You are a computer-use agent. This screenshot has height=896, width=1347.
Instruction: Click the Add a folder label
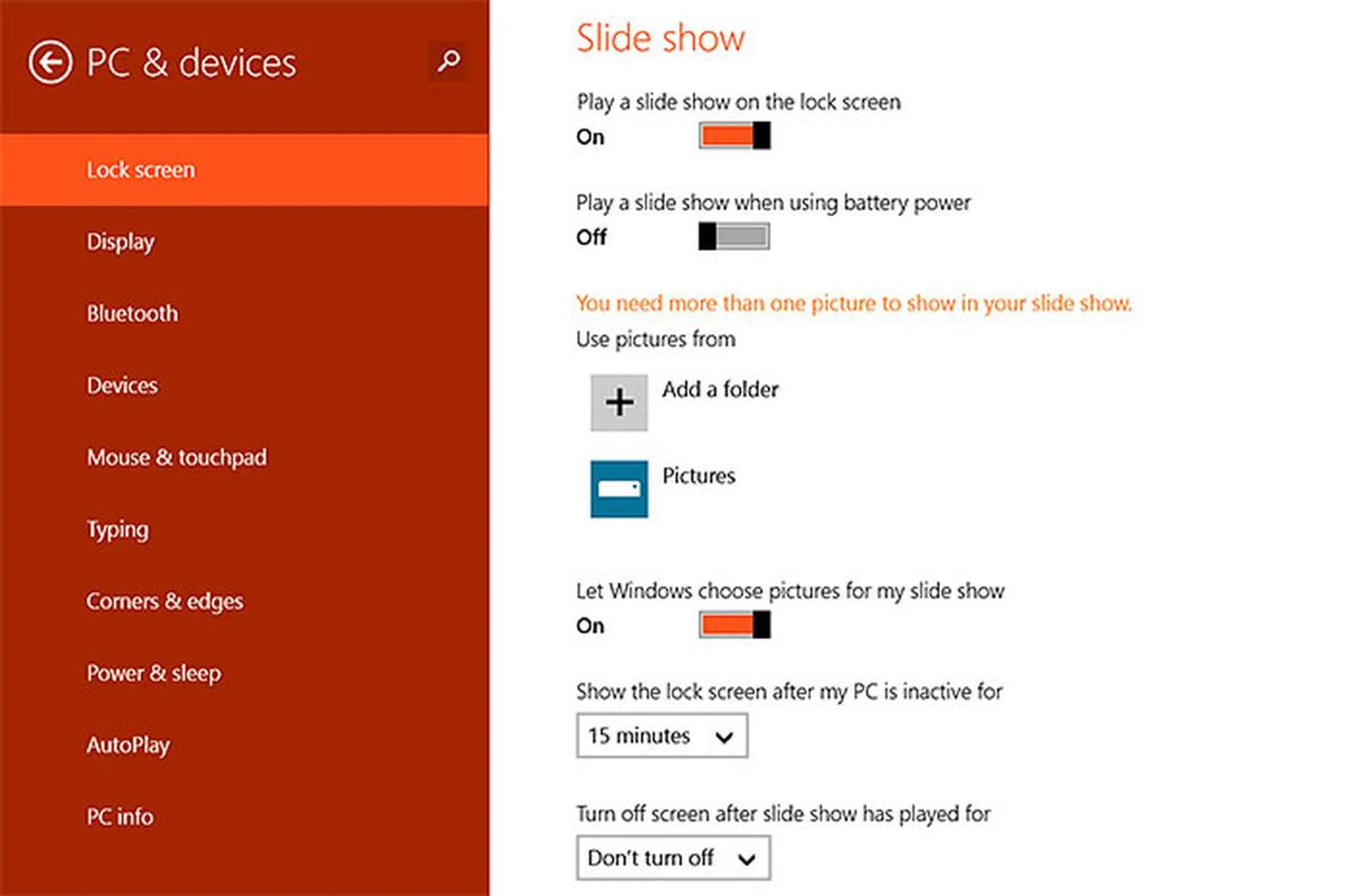(x=720, y=389)
